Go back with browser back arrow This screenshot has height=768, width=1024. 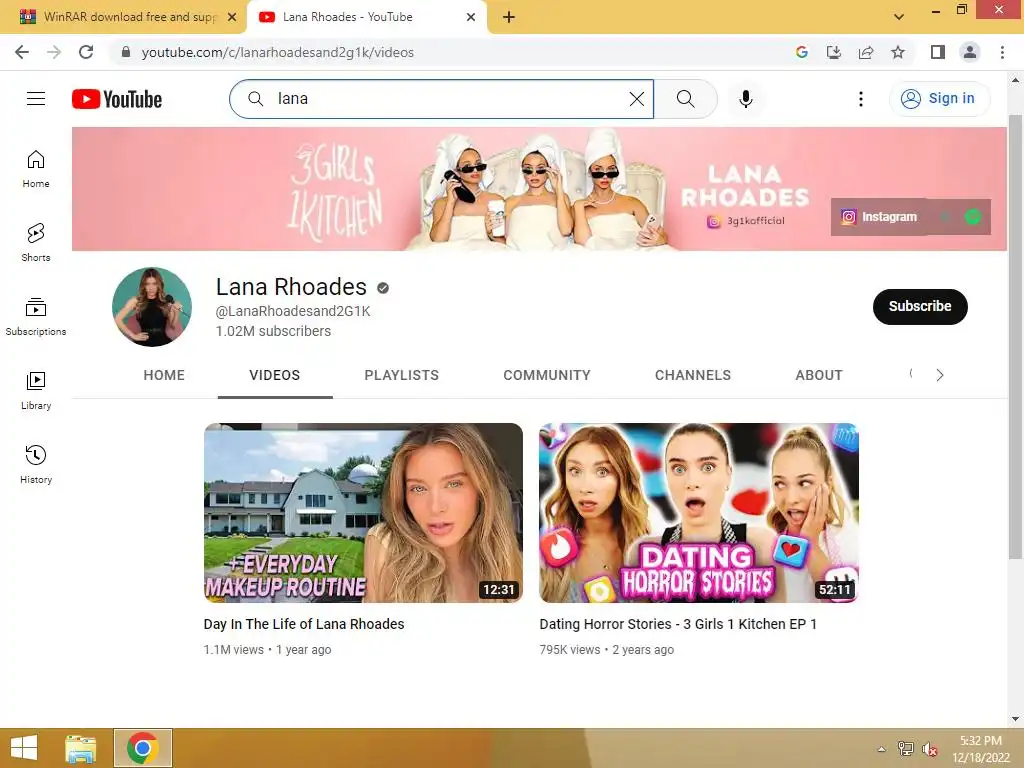(22, 52)
